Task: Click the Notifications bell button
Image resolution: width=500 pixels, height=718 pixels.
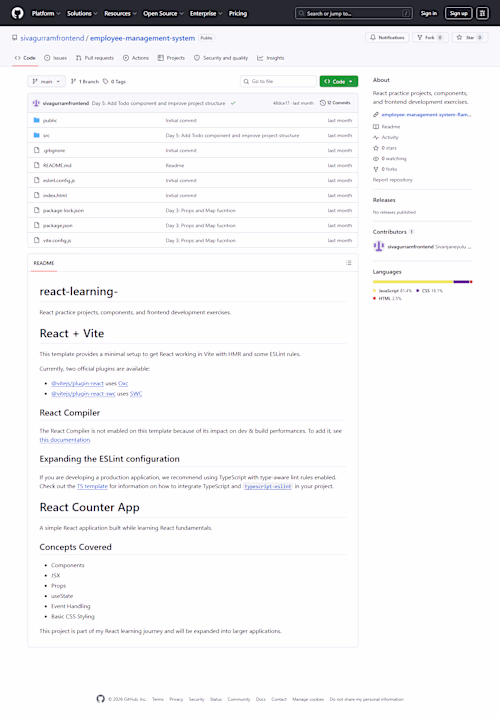Action: click(x=387, y=38)
